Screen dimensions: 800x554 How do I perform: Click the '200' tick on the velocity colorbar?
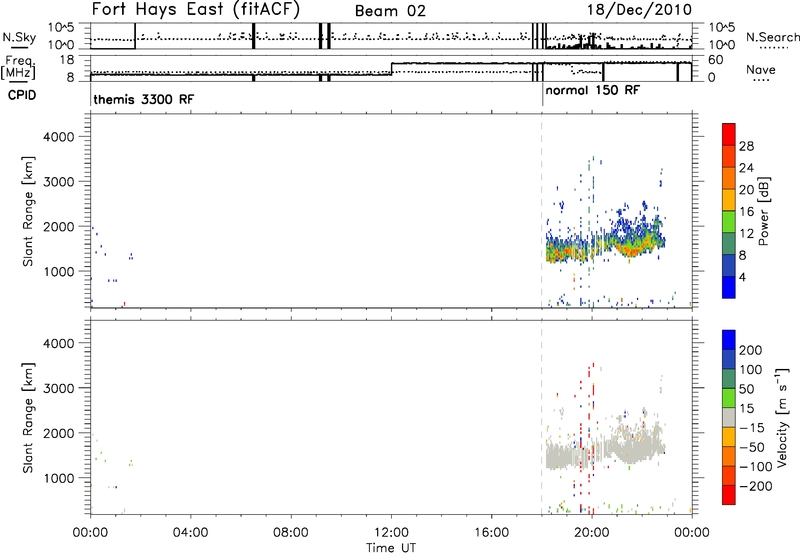[x=751, y=350]
